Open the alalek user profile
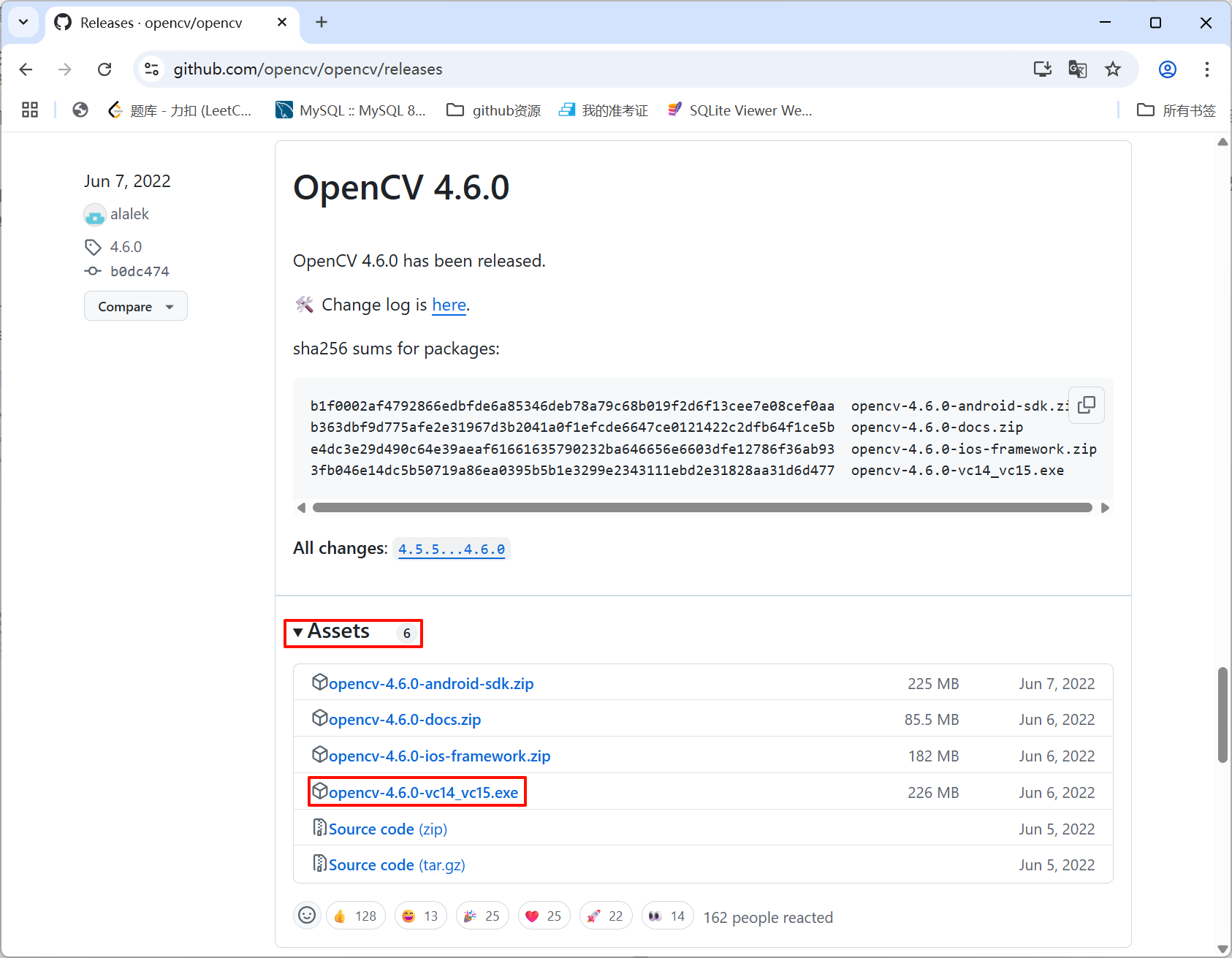The width and height of the screenshot is (1232, 958). 129,214
